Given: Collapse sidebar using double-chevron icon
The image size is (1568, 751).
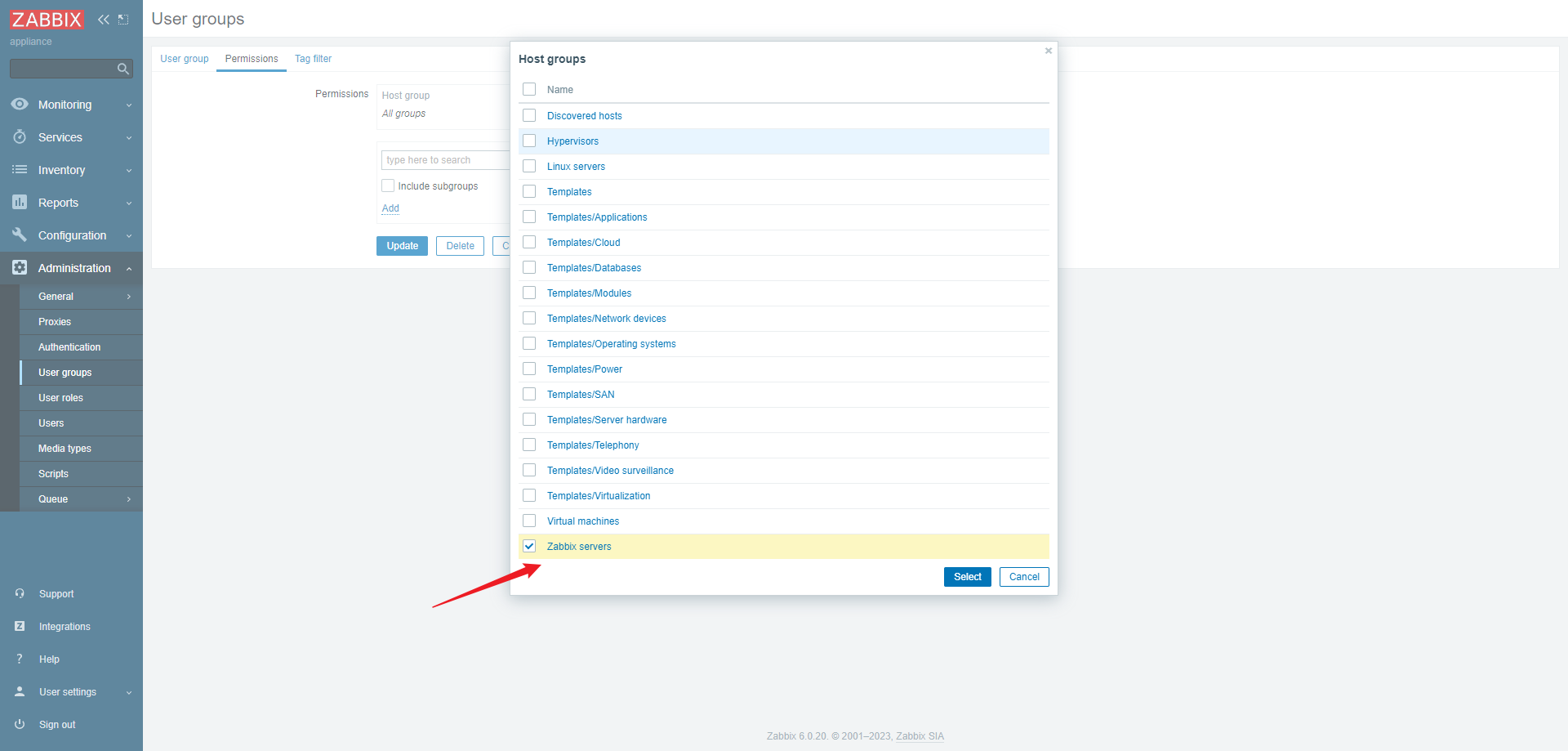Looking at the screenshot, I should click(104, 20).
